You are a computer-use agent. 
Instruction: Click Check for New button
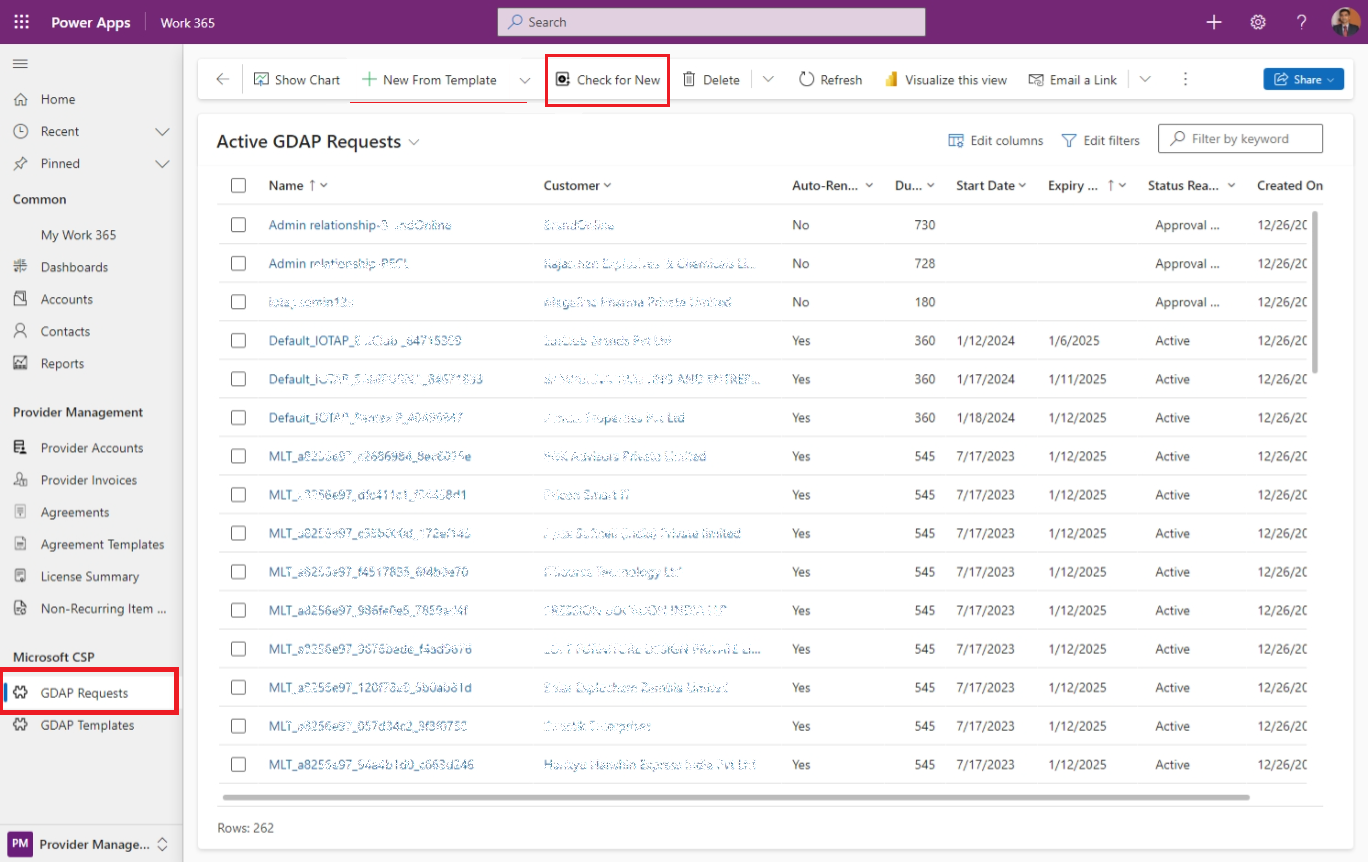pos(608,80)
